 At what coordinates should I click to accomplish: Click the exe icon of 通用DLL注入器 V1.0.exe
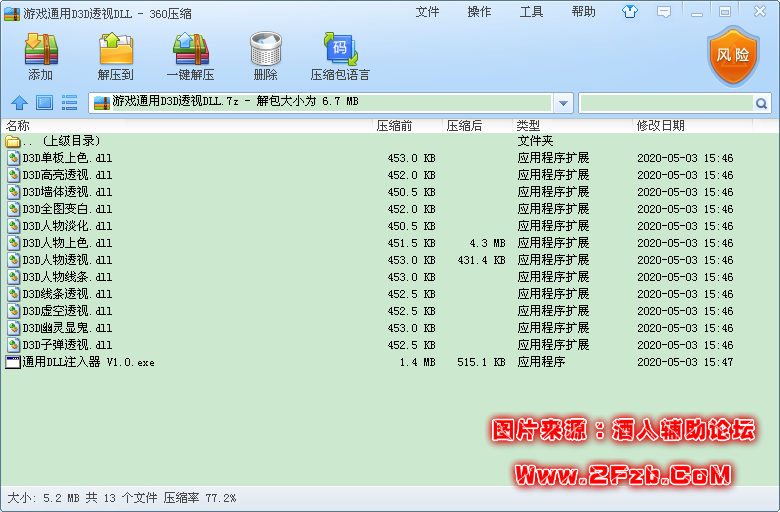[12, 362]
